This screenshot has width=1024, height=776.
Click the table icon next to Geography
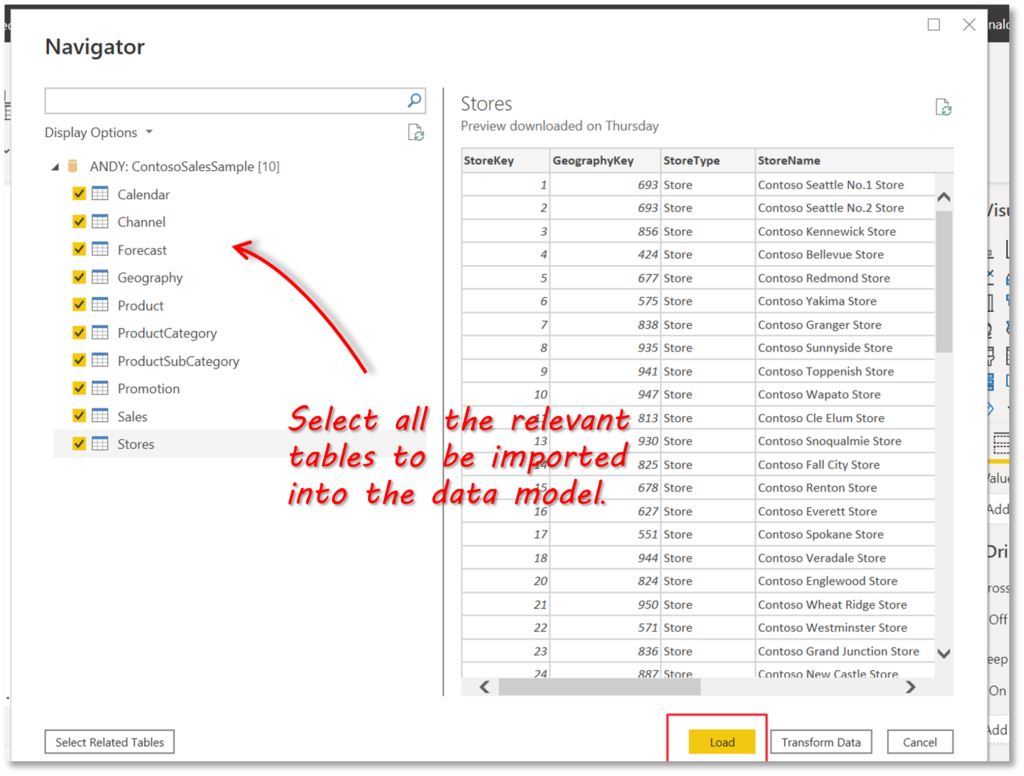(x=101, y=277)
